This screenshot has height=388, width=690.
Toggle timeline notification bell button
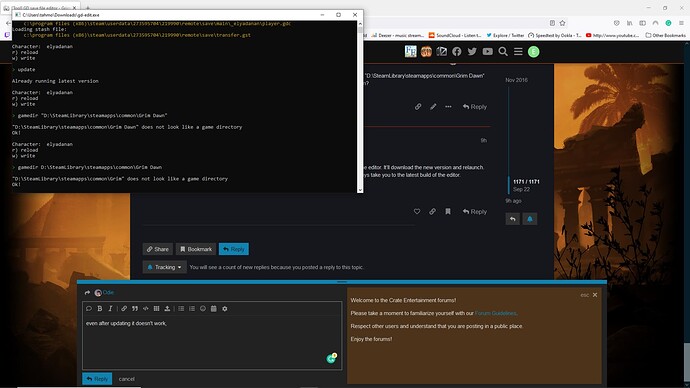530,219
